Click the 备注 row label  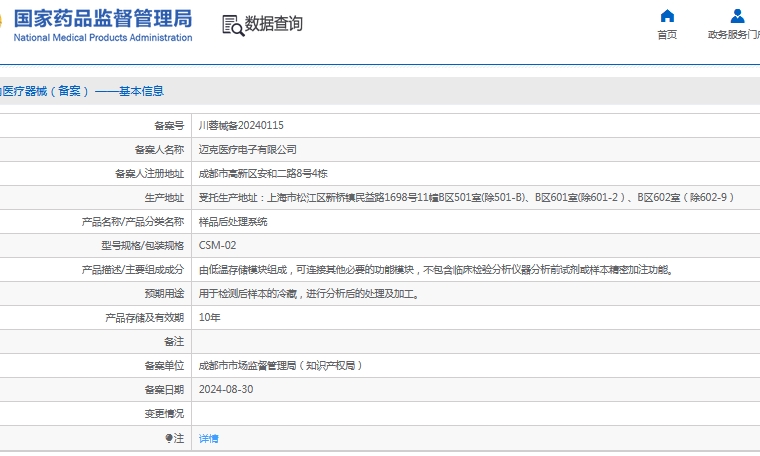[x=174, y=342]
